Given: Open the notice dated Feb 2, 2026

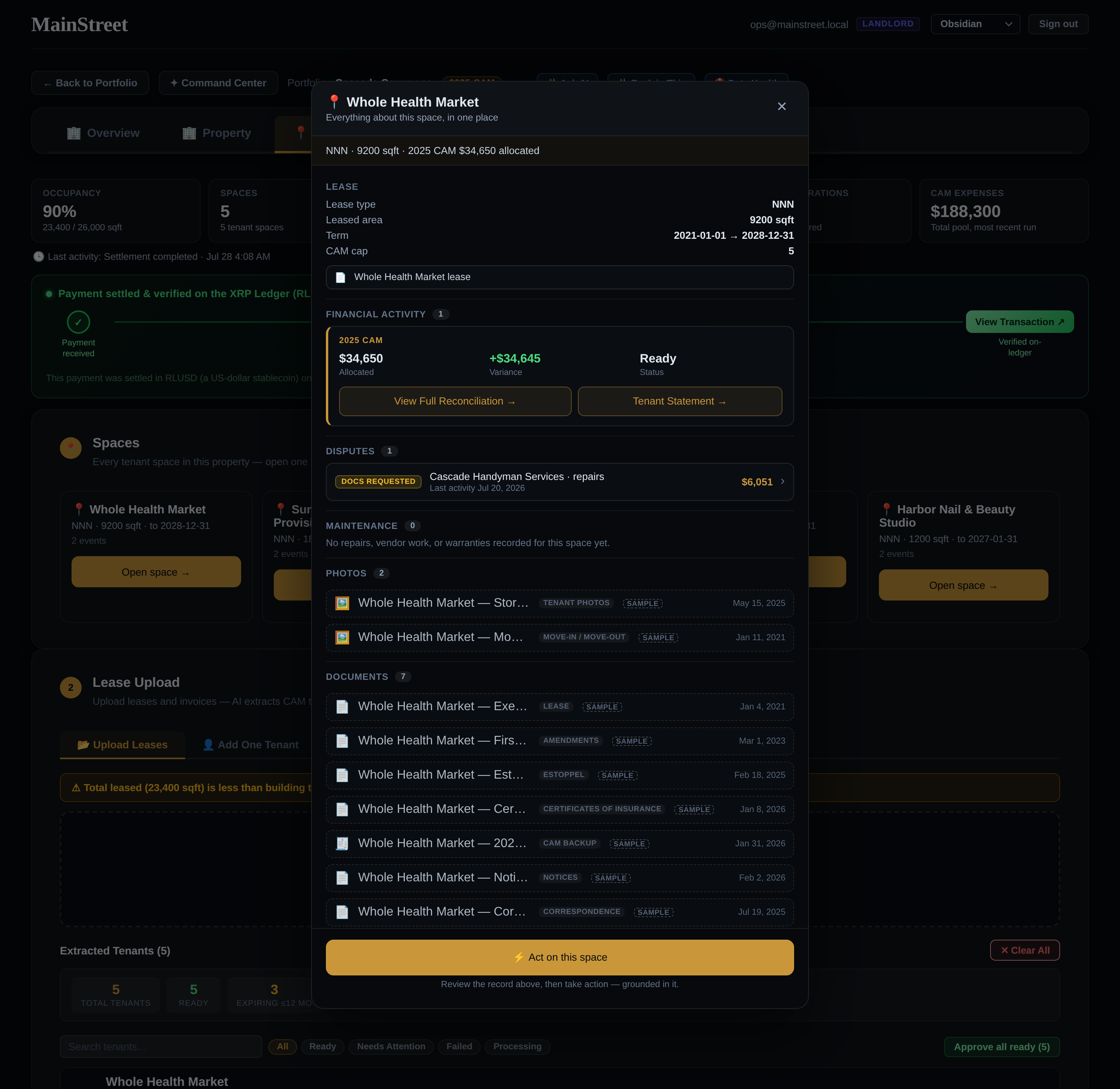Looking at the screenshot, I should (x=560, y=878).
